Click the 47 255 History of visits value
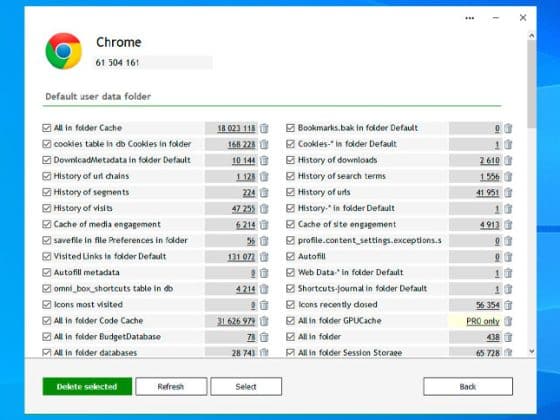The height and width of the screenshot is (420, 560). tap(244, 209)
